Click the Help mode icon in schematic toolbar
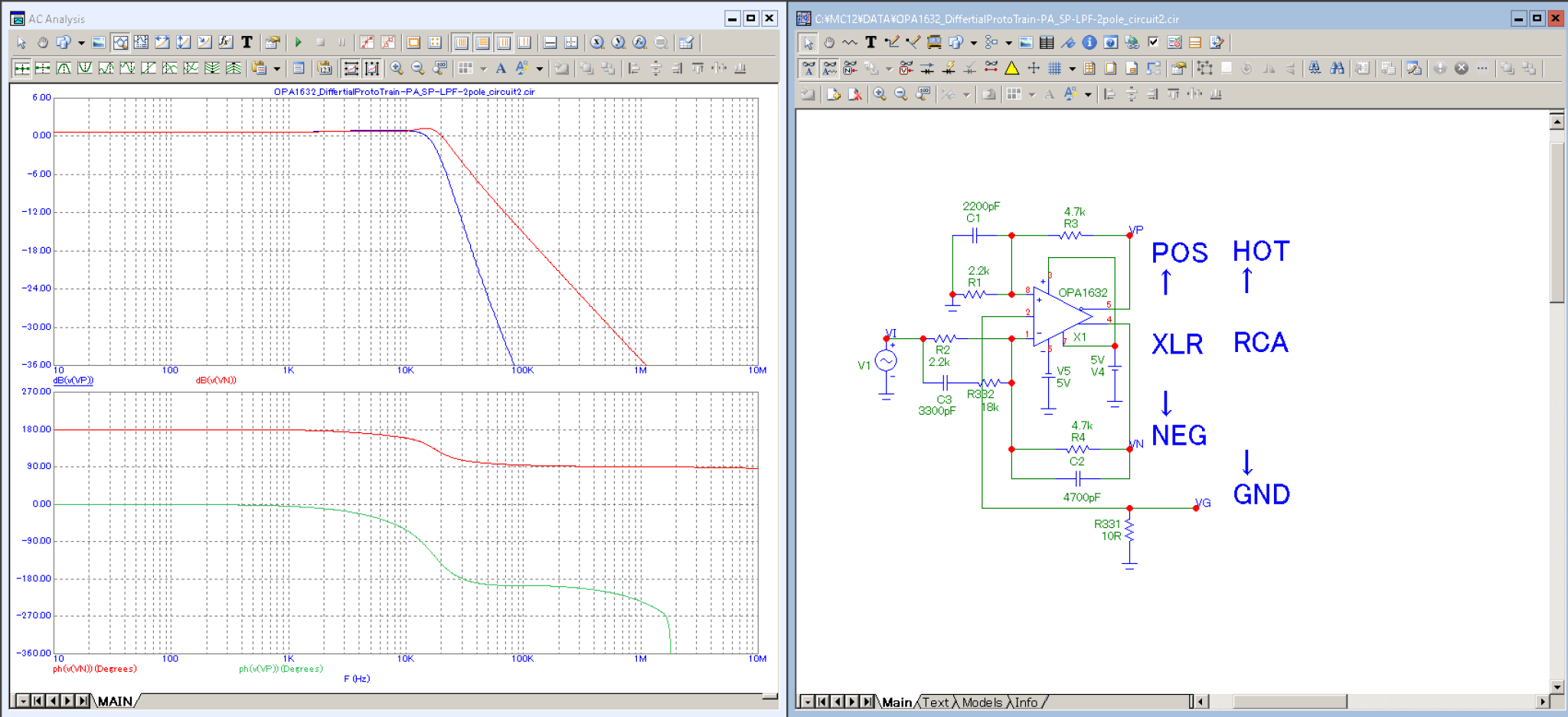1568x717 pixels. 1111,43
